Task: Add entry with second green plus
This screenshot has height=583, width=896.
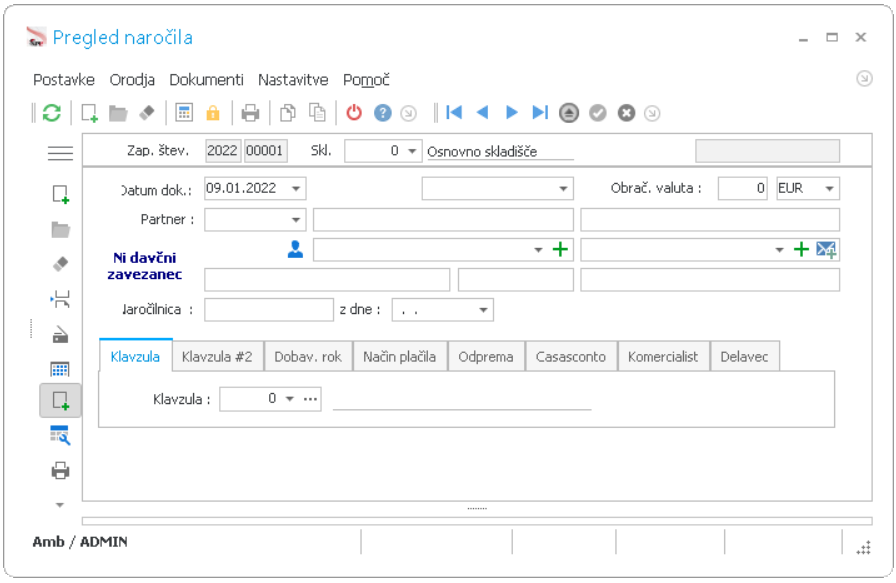Action: coord(802,249)
